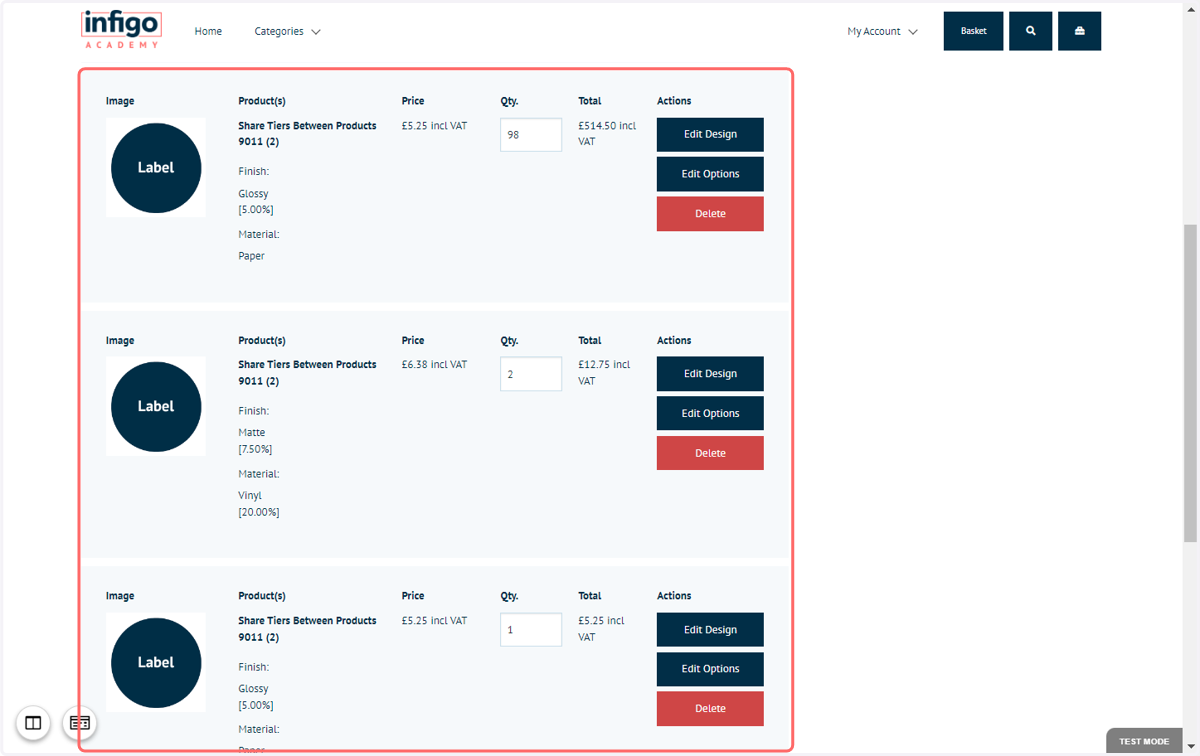
Task: Click the page vertical scrollbar thumb
Action: (1190, 383)
